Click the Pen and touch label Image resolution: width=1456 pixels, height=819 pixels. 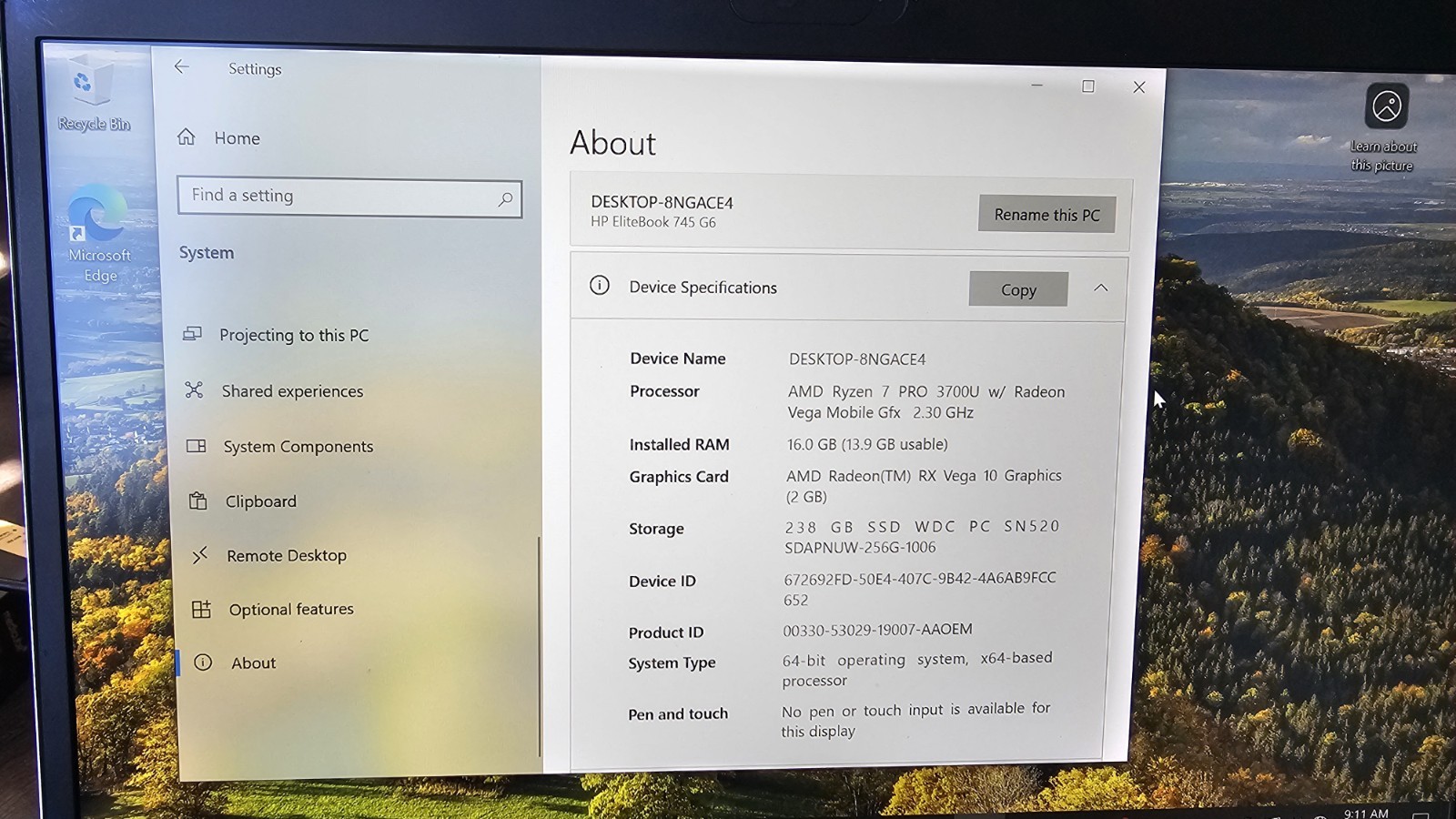(x=678, y=714)
